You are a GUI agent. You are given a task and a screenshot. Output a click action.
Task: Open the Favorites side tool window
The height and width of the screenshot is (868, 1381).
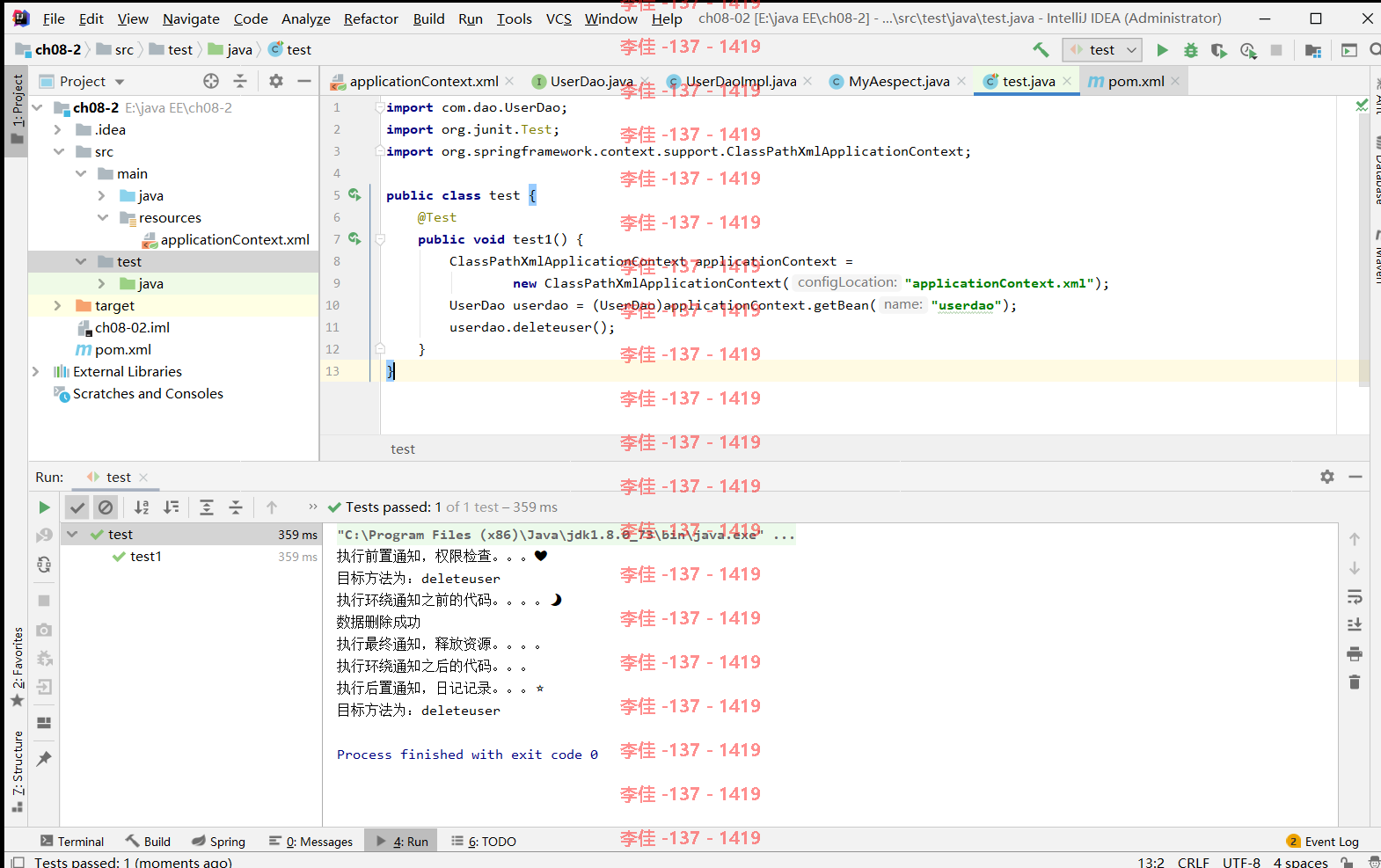pyautogui.click(x=17, y=667)
